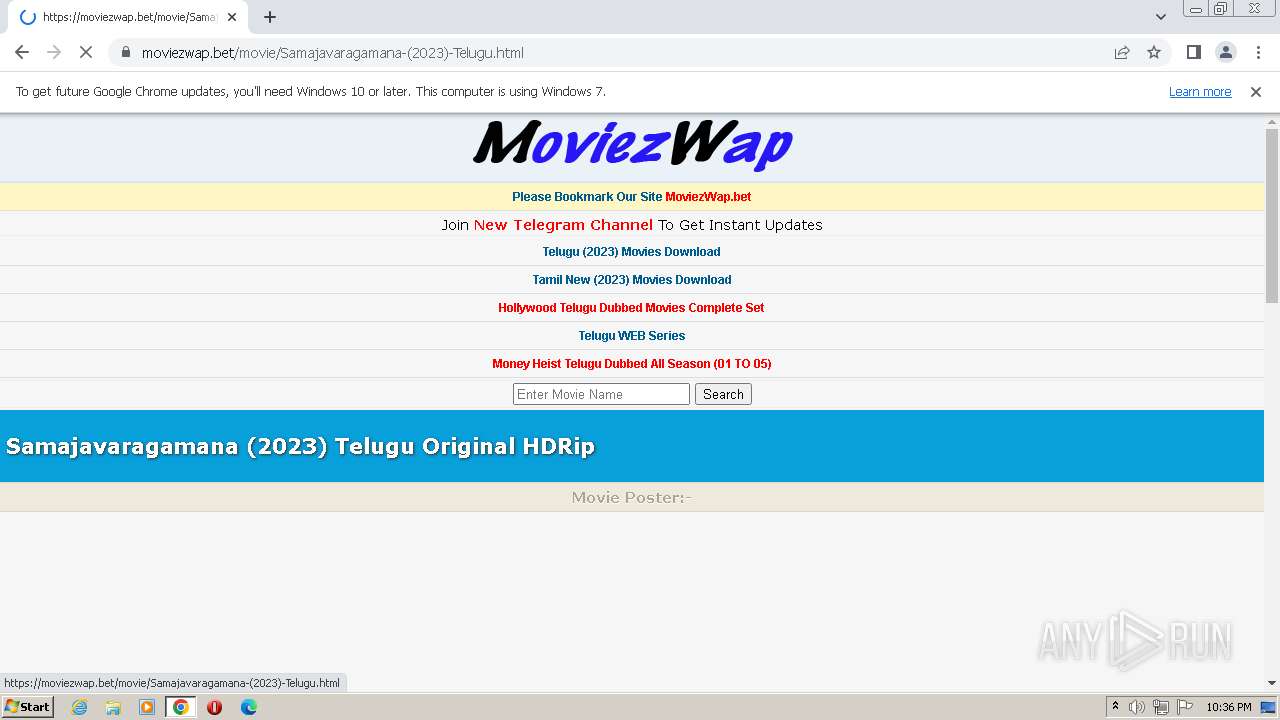The width and height of the screenshot is (1280, 720).
Task: Close the moviezwap.bet tab
Action: pos(232,17)
